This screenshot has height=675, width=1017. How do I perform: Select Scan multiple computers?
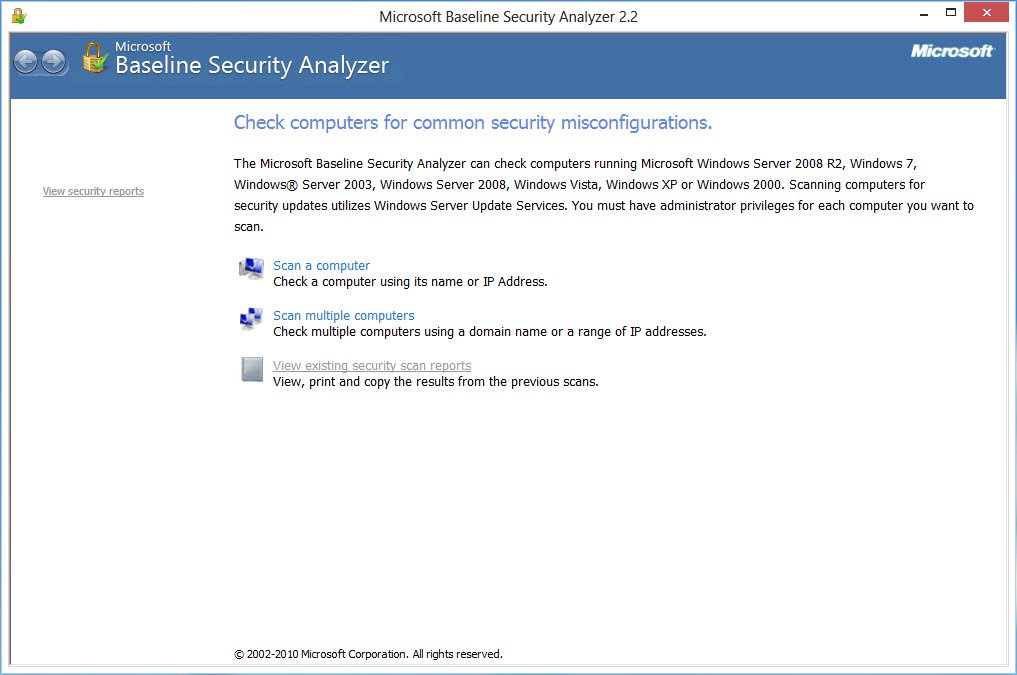coord(343,315)
